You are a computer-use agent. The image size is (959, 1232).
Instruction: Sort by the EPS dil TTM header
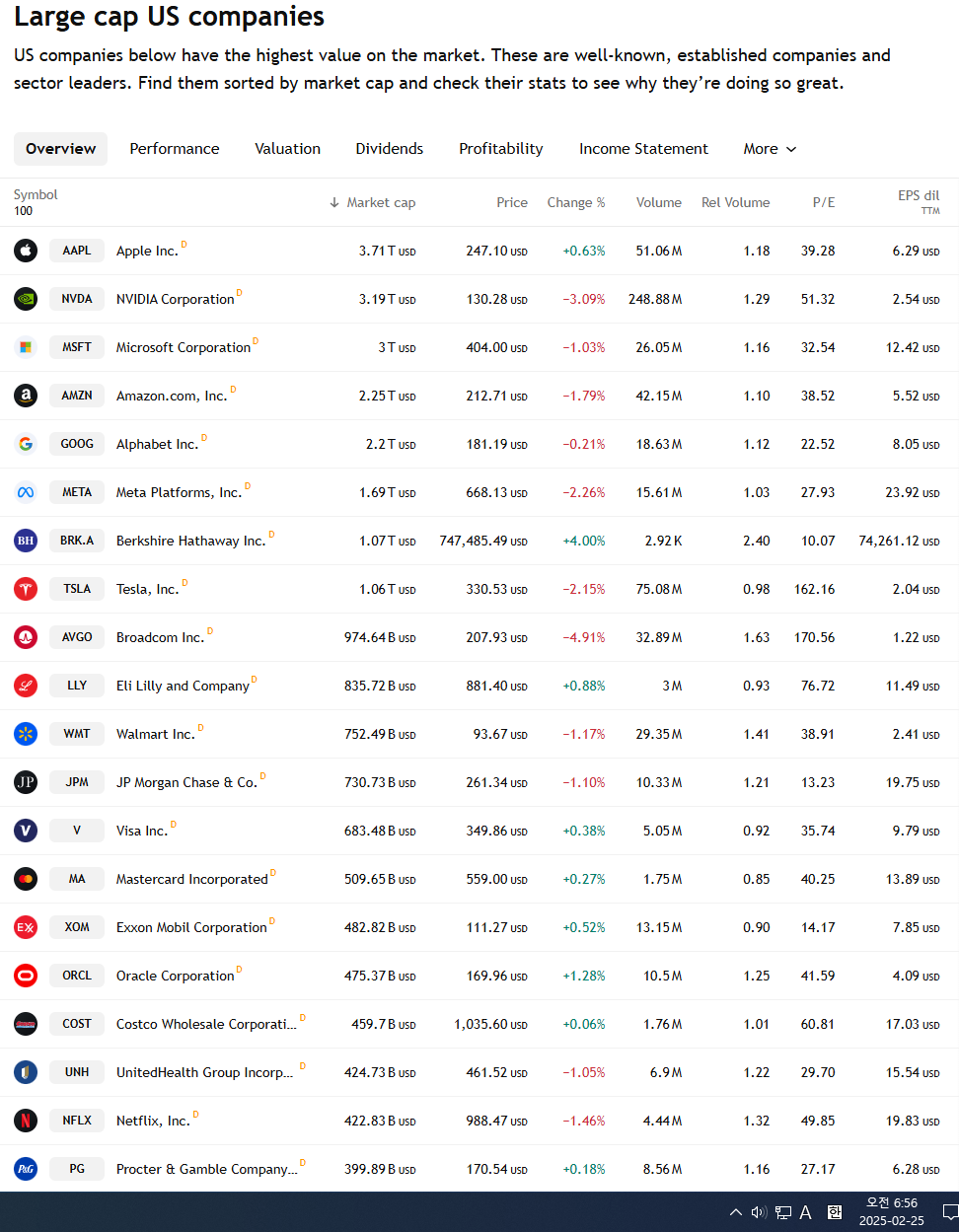pyautogui.click(x=919, y=202)
